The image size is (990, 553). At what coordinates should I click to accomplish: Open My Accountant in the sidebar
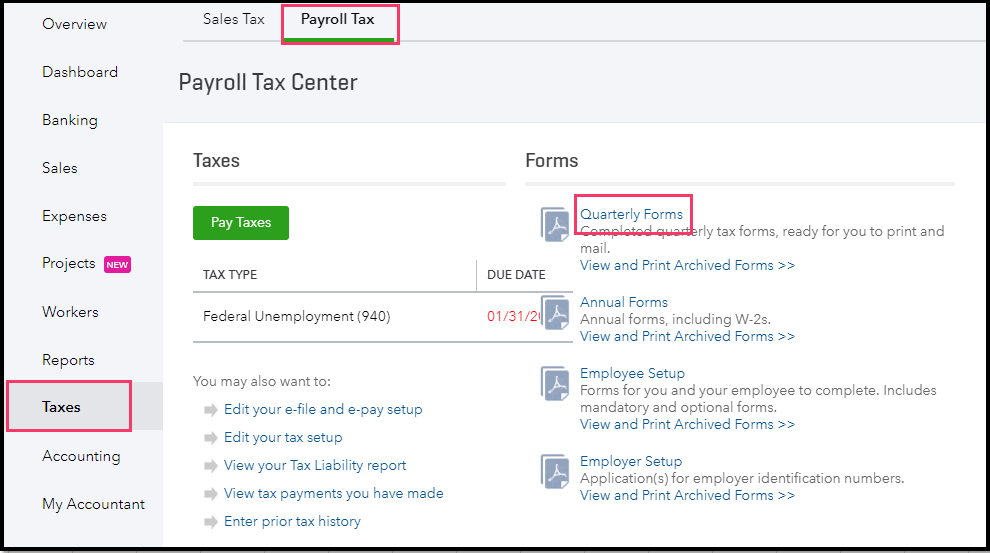click(93, 504)
